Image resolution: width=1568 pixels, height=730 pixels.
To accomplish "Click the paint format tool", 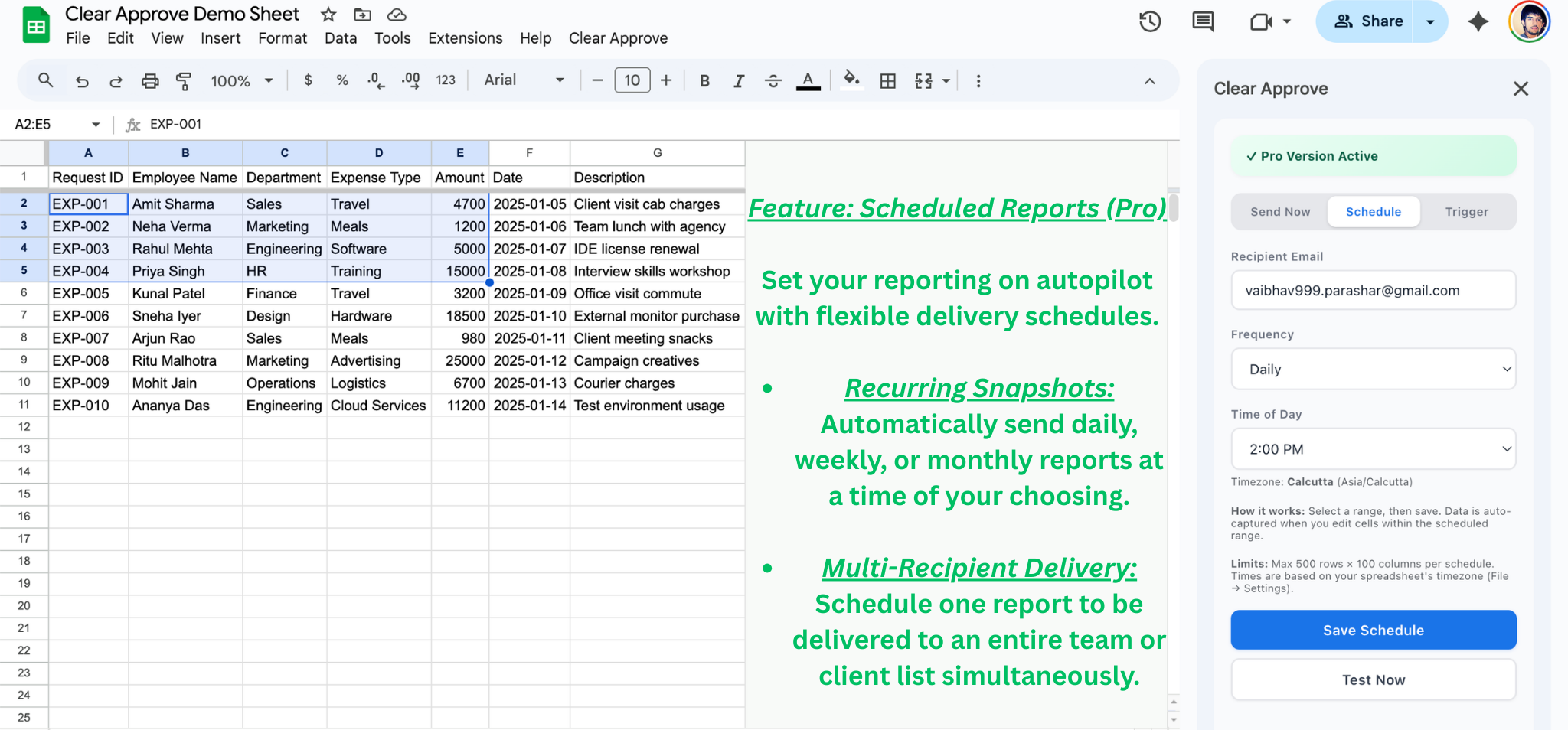I will click(x=184, y=80).
